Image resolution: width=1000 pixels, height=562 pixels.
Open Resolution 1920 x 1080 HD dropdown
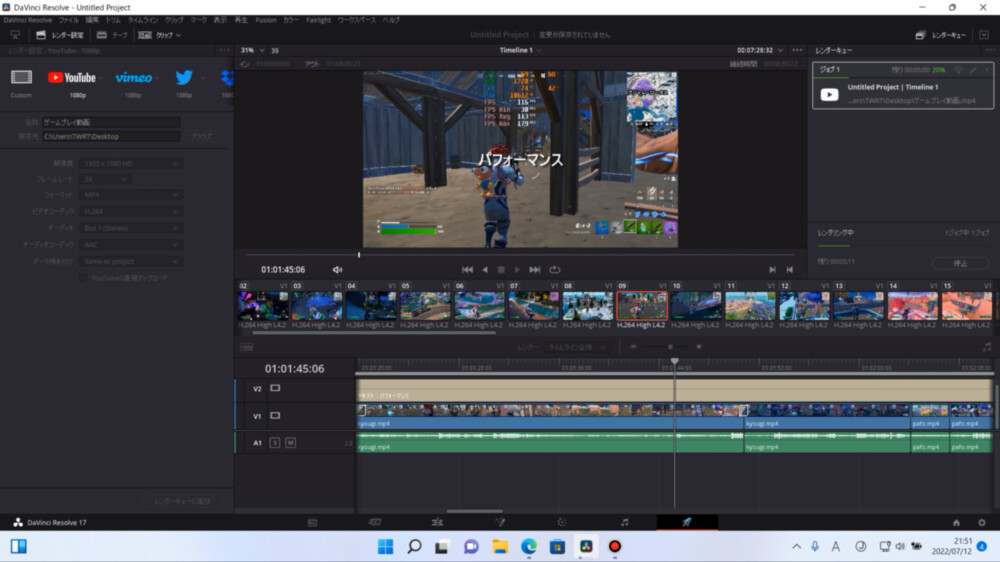131,164
